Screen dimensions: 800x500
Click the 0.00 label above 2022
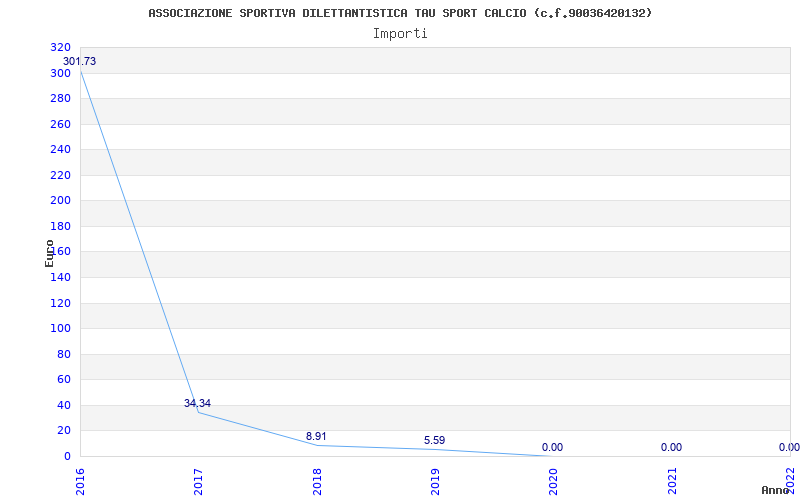point(789,447)
